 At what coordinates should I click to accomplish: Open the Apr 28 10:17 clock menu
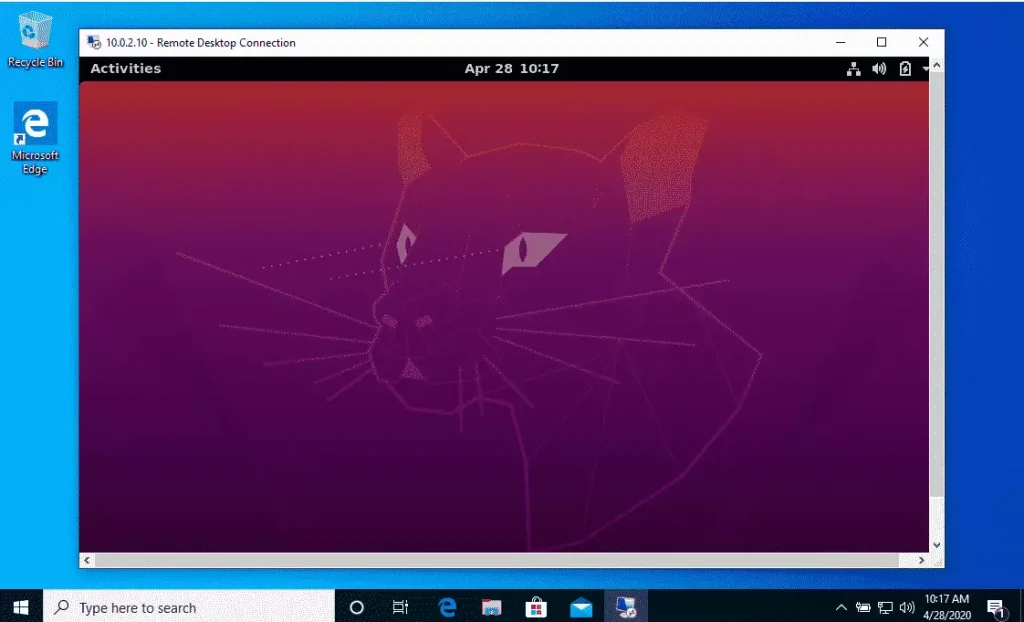pyautogui.click(x=511, y=69)
